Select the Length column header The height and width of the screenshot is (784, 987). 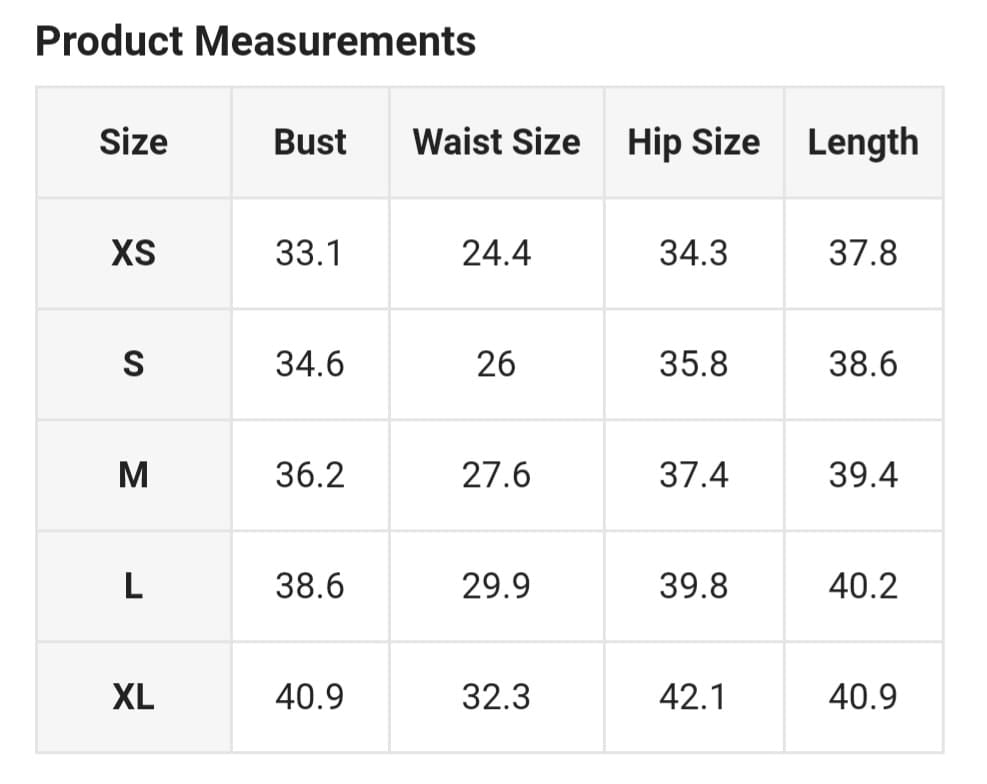[862, 142]
